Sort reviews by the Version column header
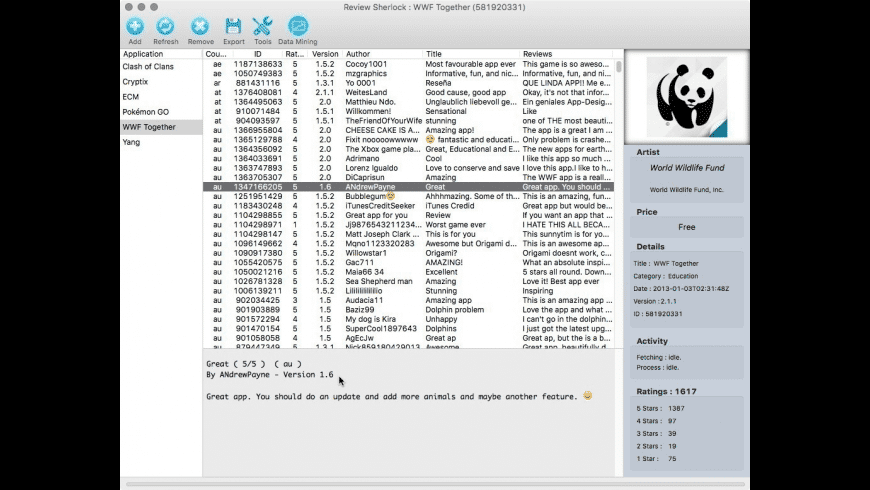The height and width of the screenshot is (490, 870). coord(325,54)
